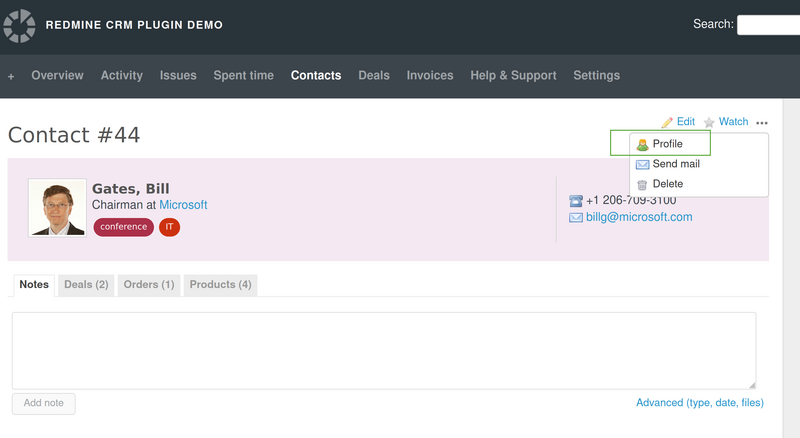Click the phone icon beside the number
800x438 pixels.
point(576,201)
